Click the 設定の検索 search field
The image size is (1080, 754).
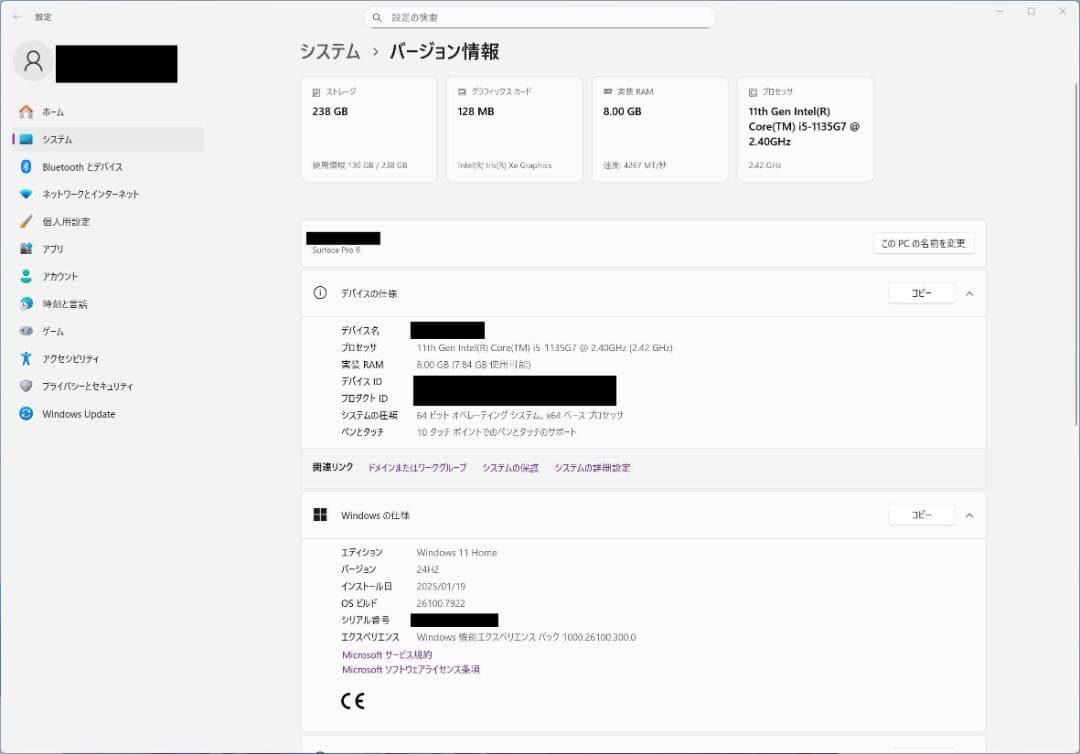tap(540, 17)
